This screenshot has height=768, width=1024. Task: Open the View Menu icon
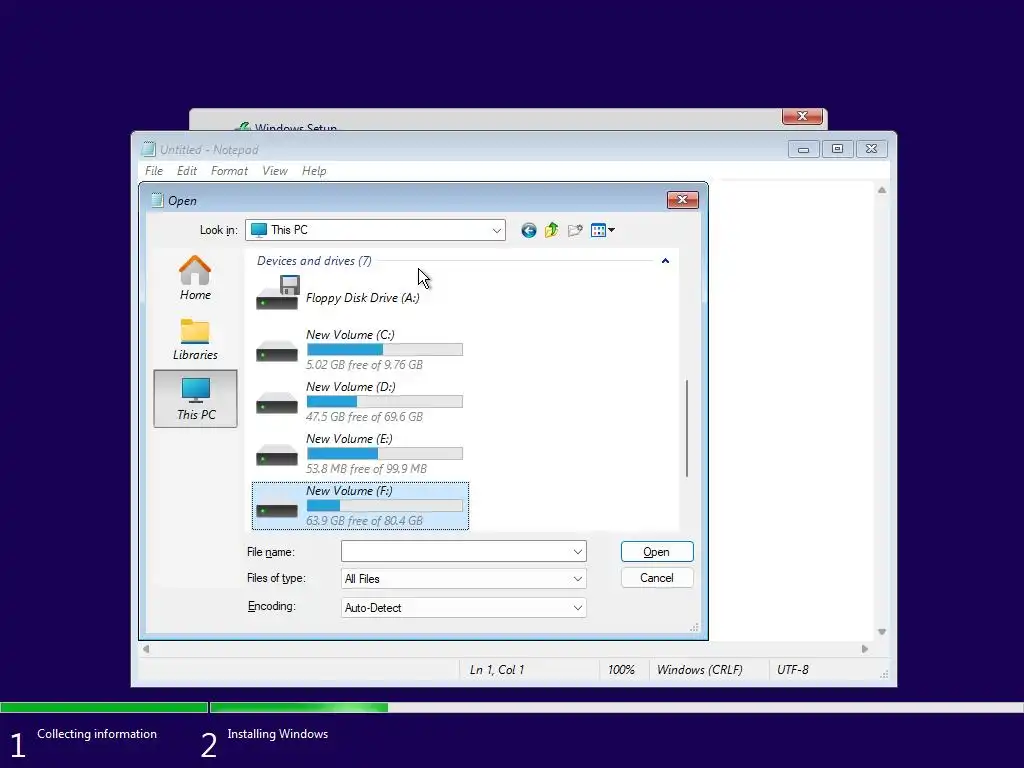point(602,230)
